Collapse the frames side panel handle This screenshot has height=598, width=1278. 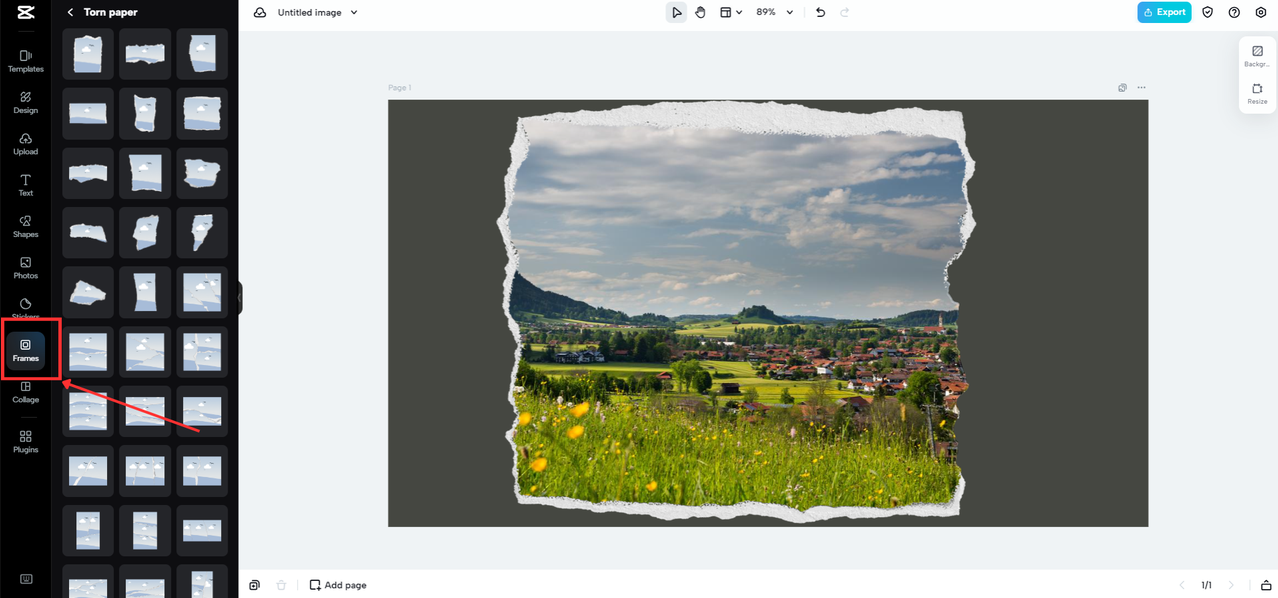pos(240,297)
